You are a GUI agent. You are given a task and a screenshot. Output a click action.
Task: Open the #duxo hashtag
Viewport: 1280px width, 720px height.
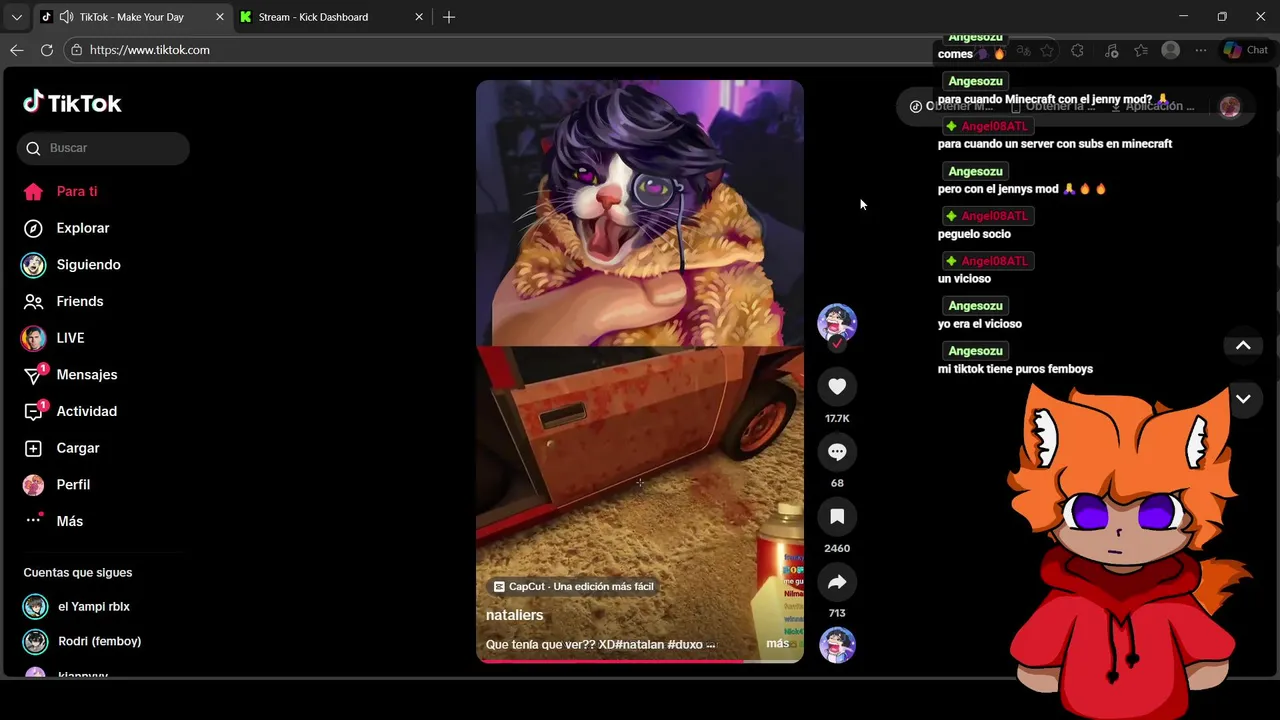tap(685, 645)
